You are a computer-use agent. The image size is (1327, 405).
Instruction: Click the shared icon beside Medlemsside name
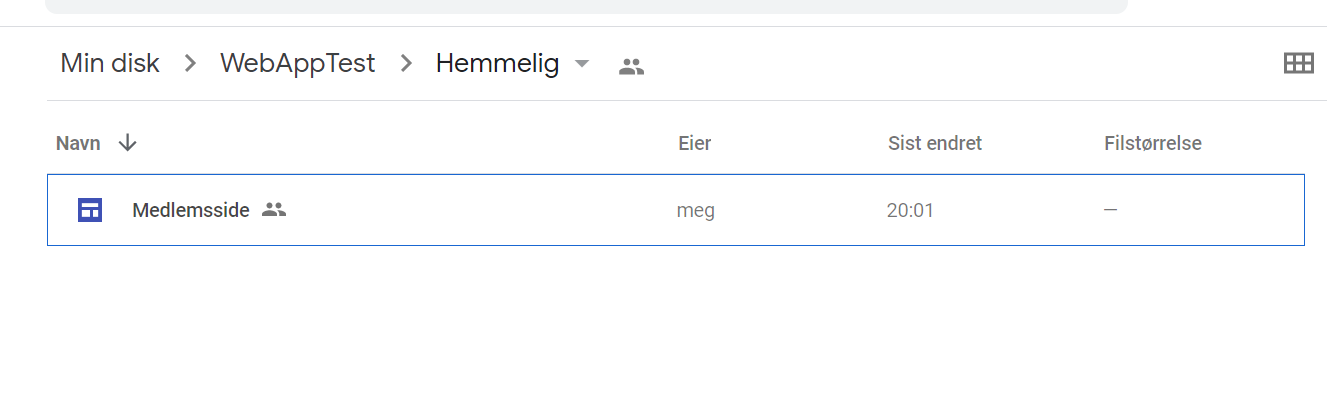click(x=274, y=210)
